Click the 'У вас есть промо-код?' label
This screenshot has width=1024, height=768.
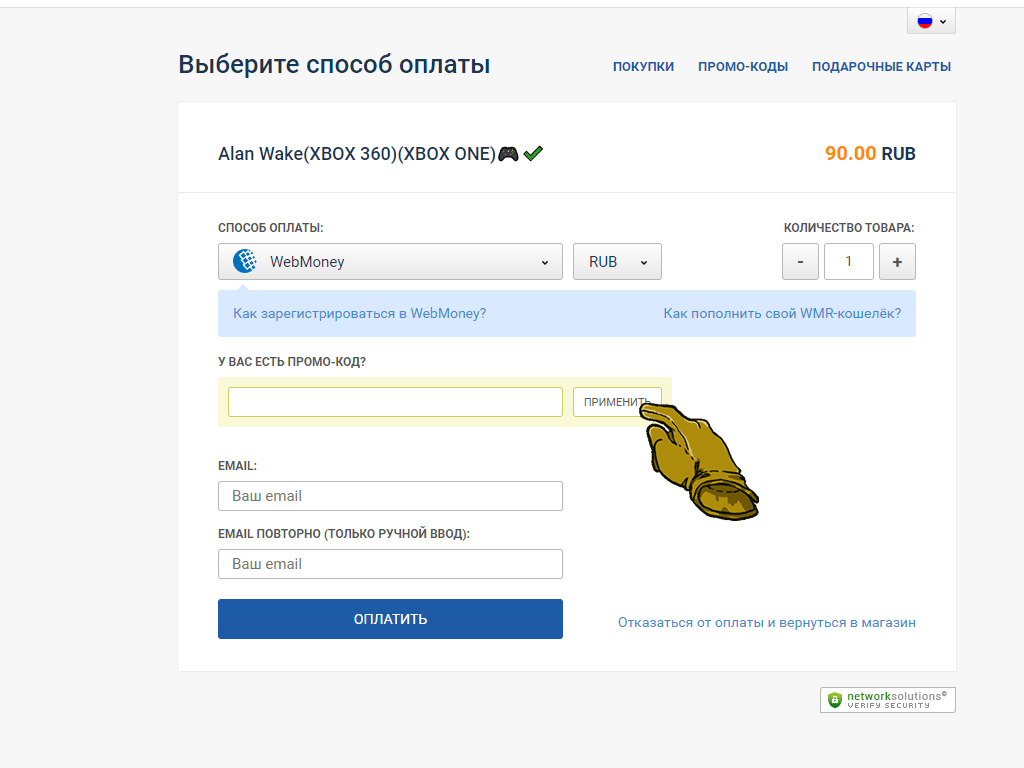coord(292,362)
